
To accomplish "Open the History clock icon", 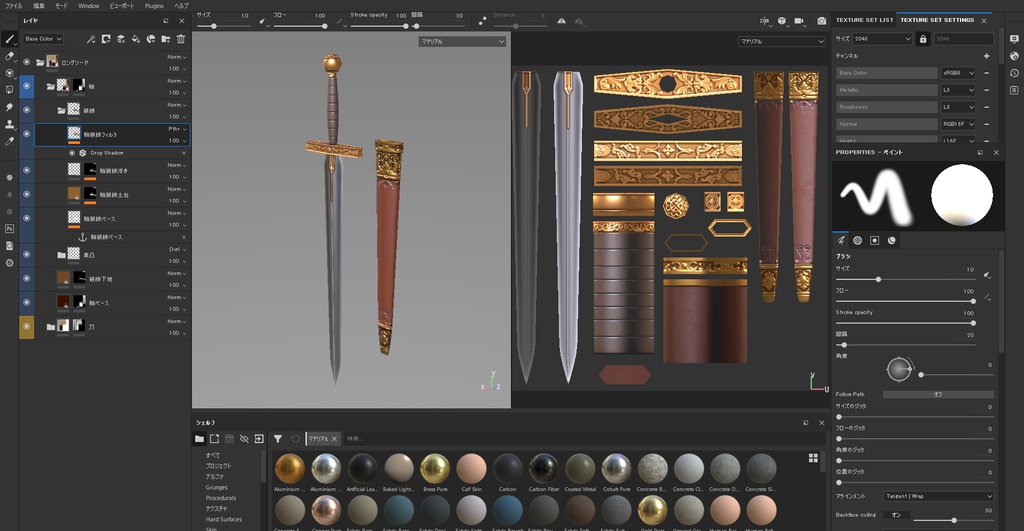I will 1014,73.
